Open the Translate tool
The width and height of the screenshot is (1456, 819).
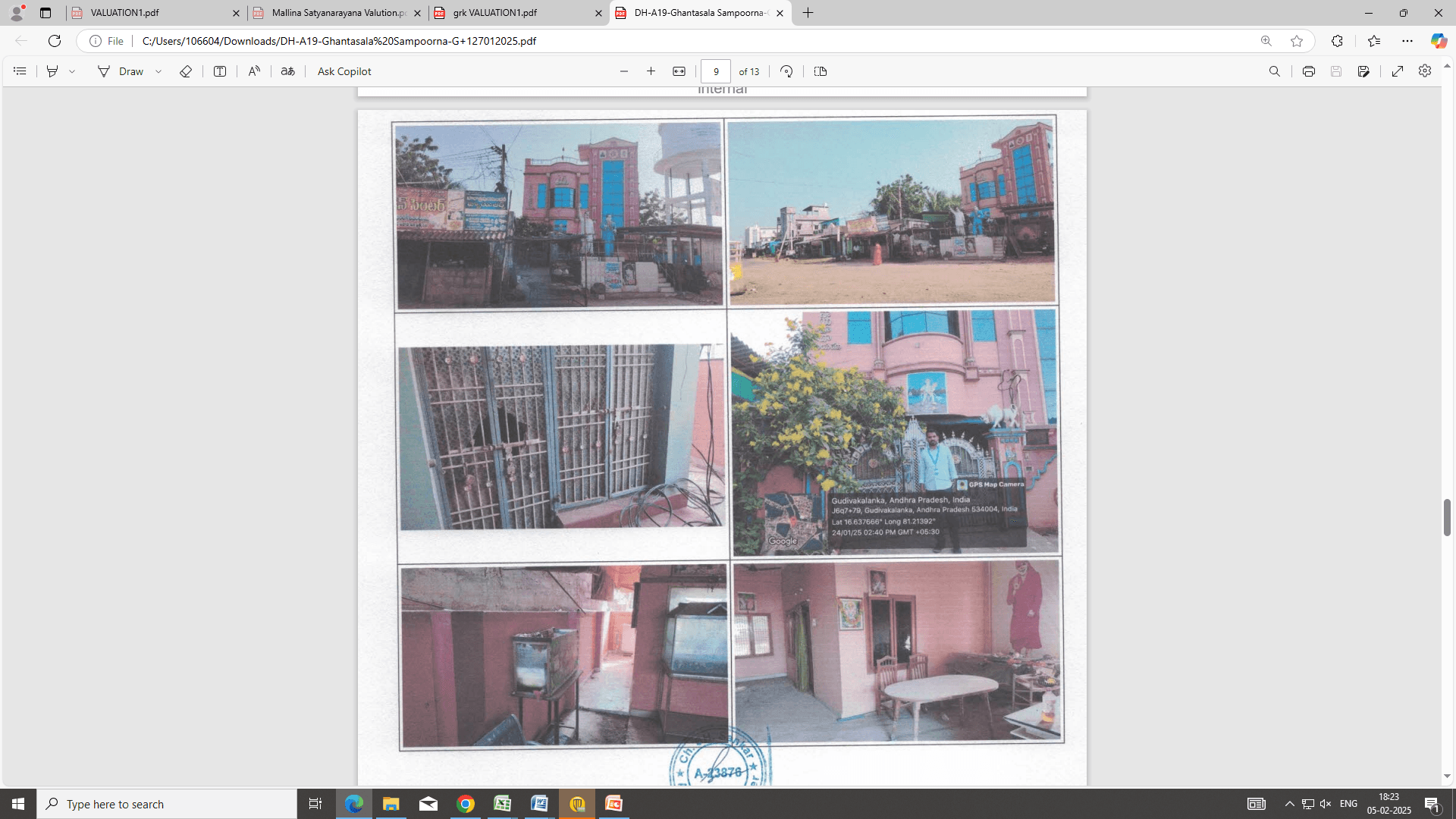[x=288, y=71]
